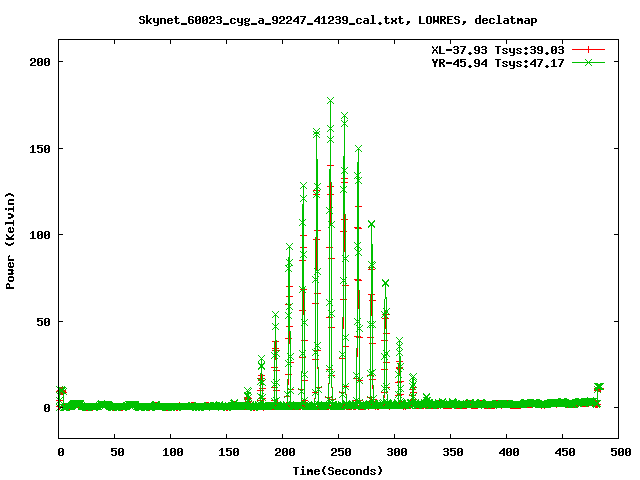
Task: Click the y-axis tick label 100
Action: click(40, 235)
